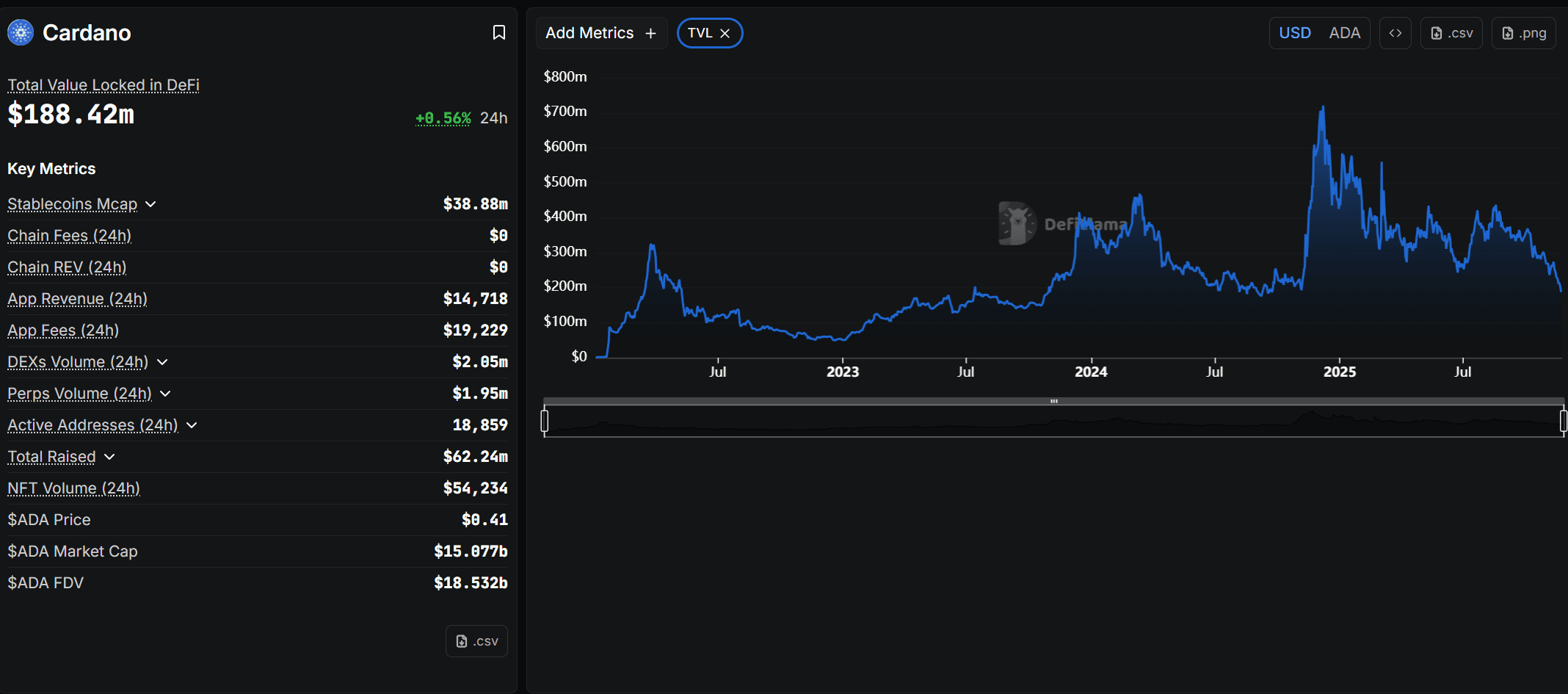Click the App Revenue (24h) label

[77, 299]
